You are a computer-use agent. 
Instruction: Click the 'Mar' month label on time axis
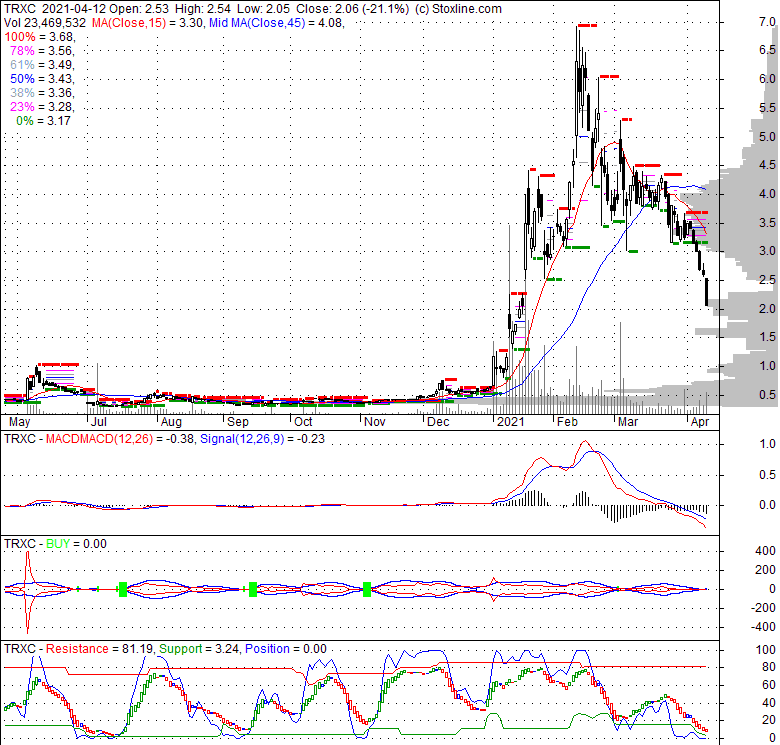point(628,422)
